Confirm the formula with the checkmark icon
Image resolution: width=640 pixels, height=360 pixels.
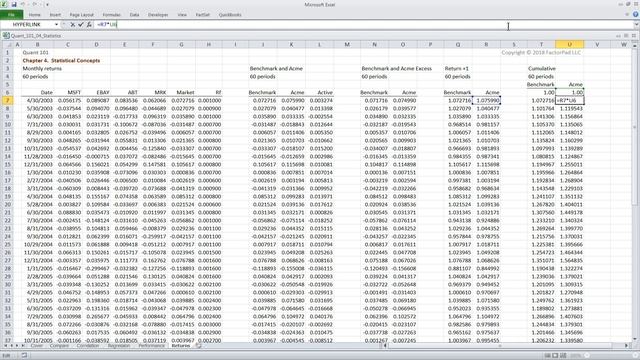pyautogui.click(x=81, y=24)
